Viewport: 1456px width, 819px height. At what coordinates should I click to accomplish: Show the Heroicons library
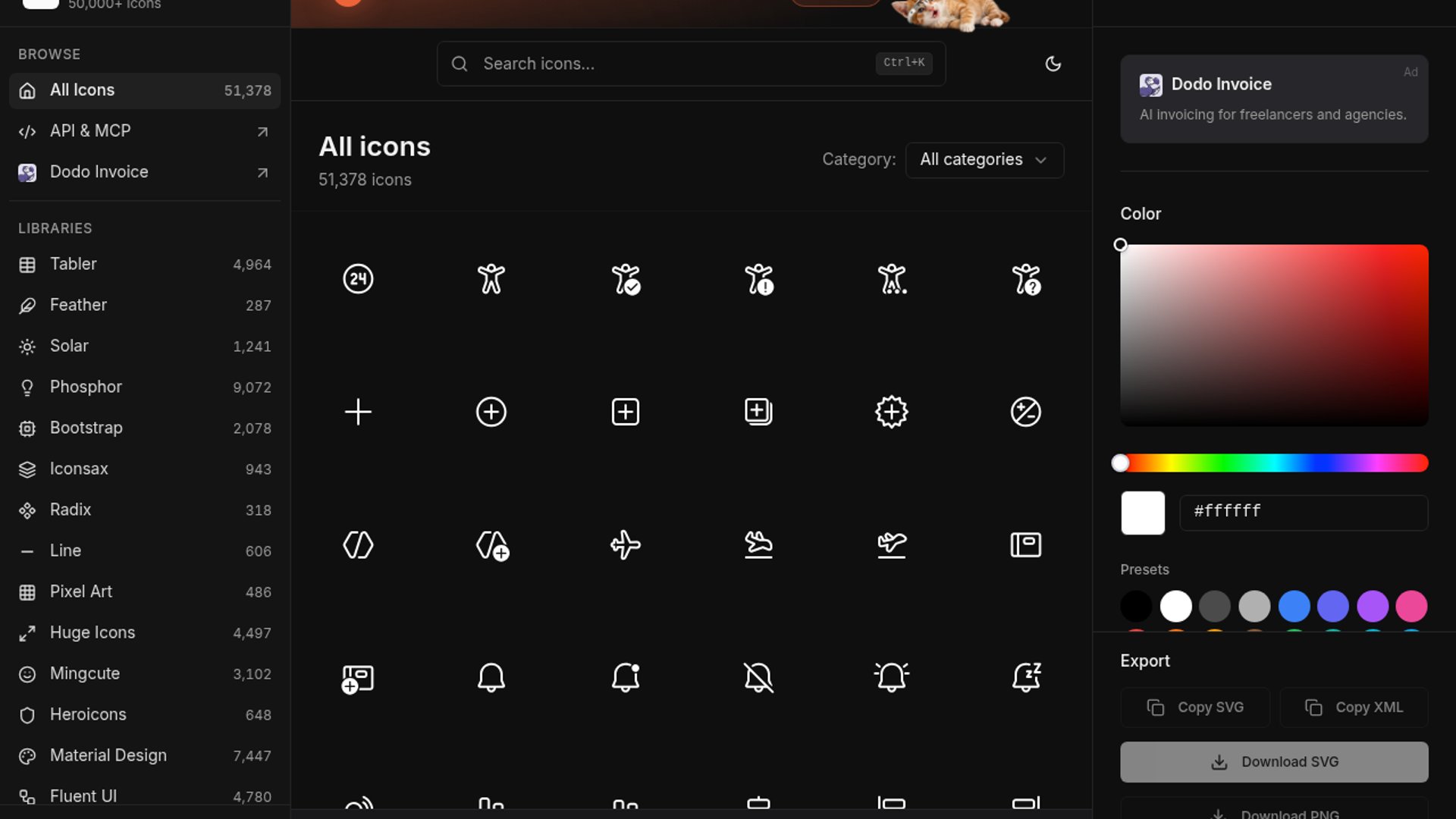pos(145,715)
